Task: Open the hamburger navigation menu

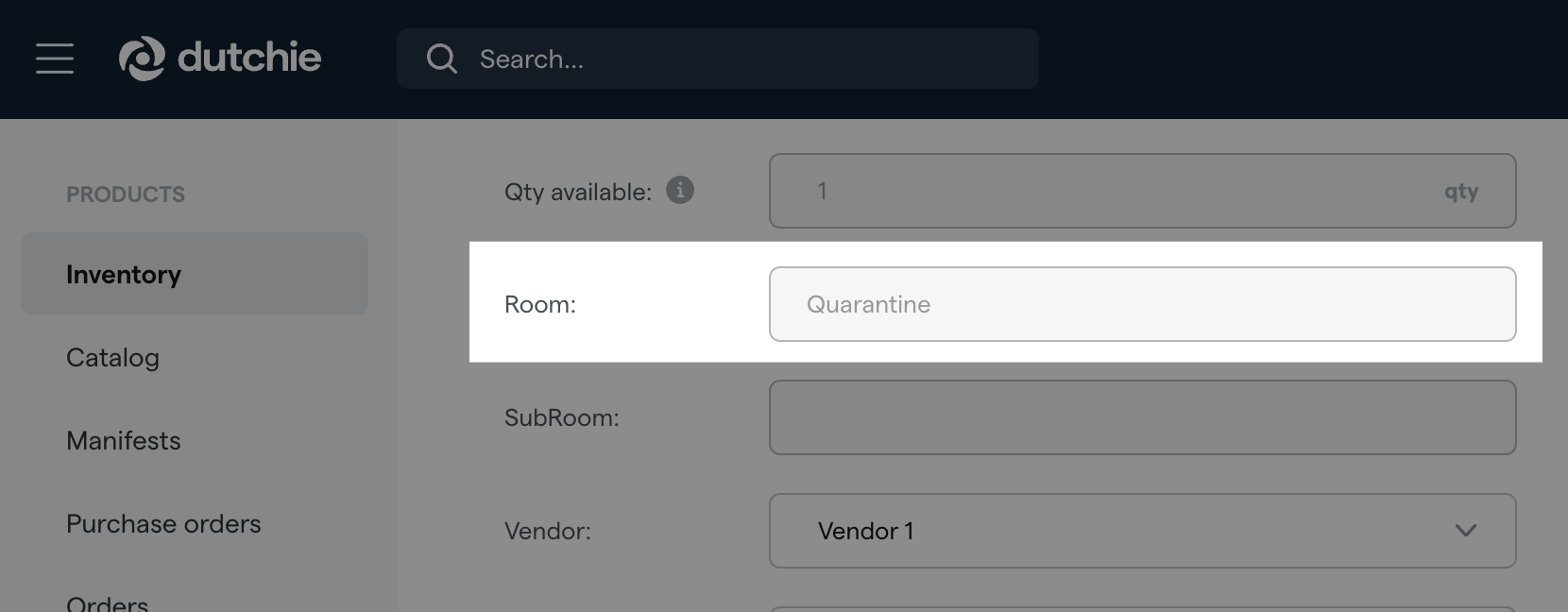Action: [x=55, y=59]
